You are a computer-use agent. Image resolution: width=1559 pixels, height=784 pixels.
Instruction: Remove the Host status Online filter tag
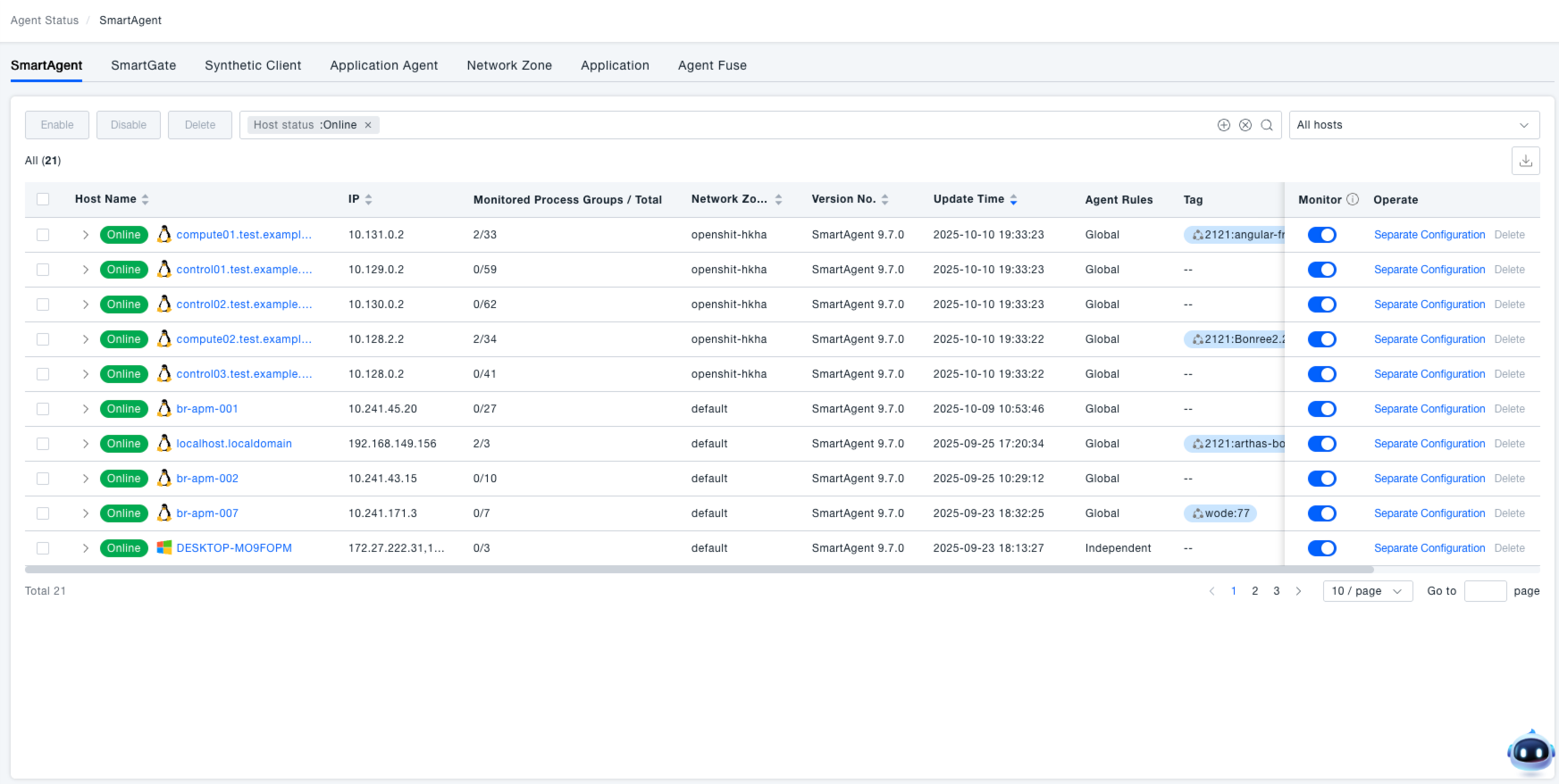tap(368, 125)
